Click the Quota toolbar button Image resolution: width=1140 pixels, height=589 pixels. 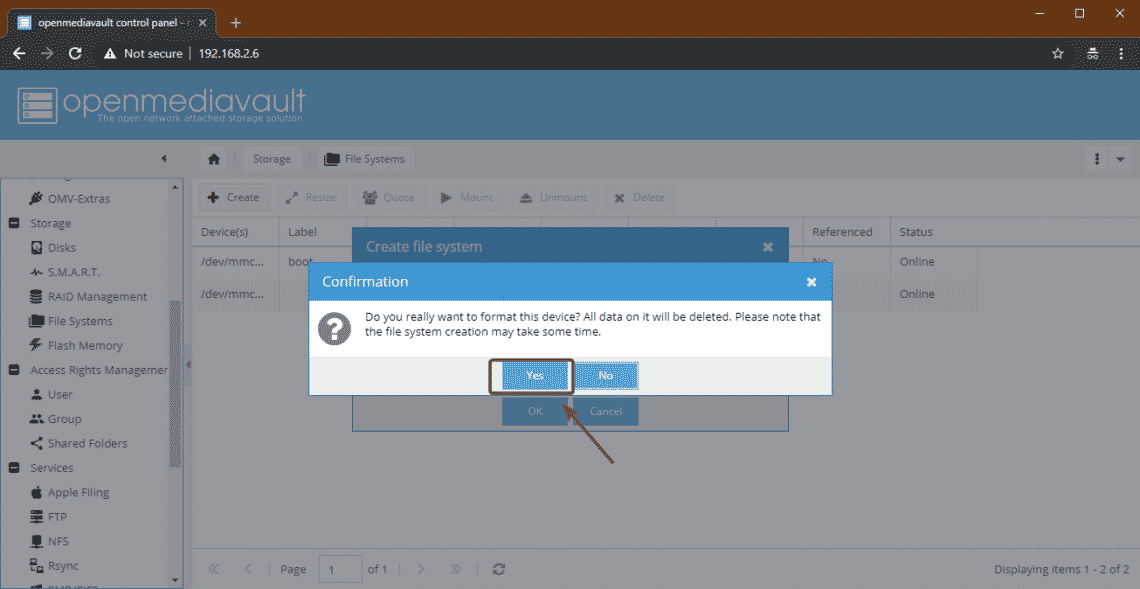(x=388, y=197)
